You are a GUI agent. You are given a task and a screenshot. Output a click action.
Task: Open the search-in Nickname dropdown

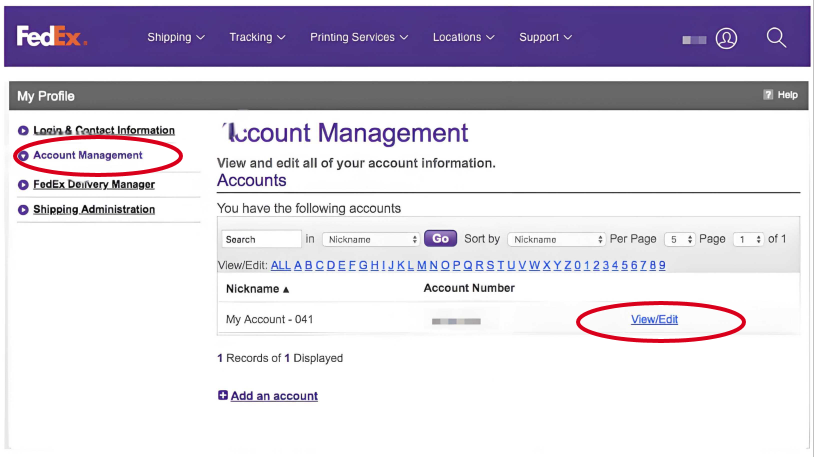tap(370, 240)
